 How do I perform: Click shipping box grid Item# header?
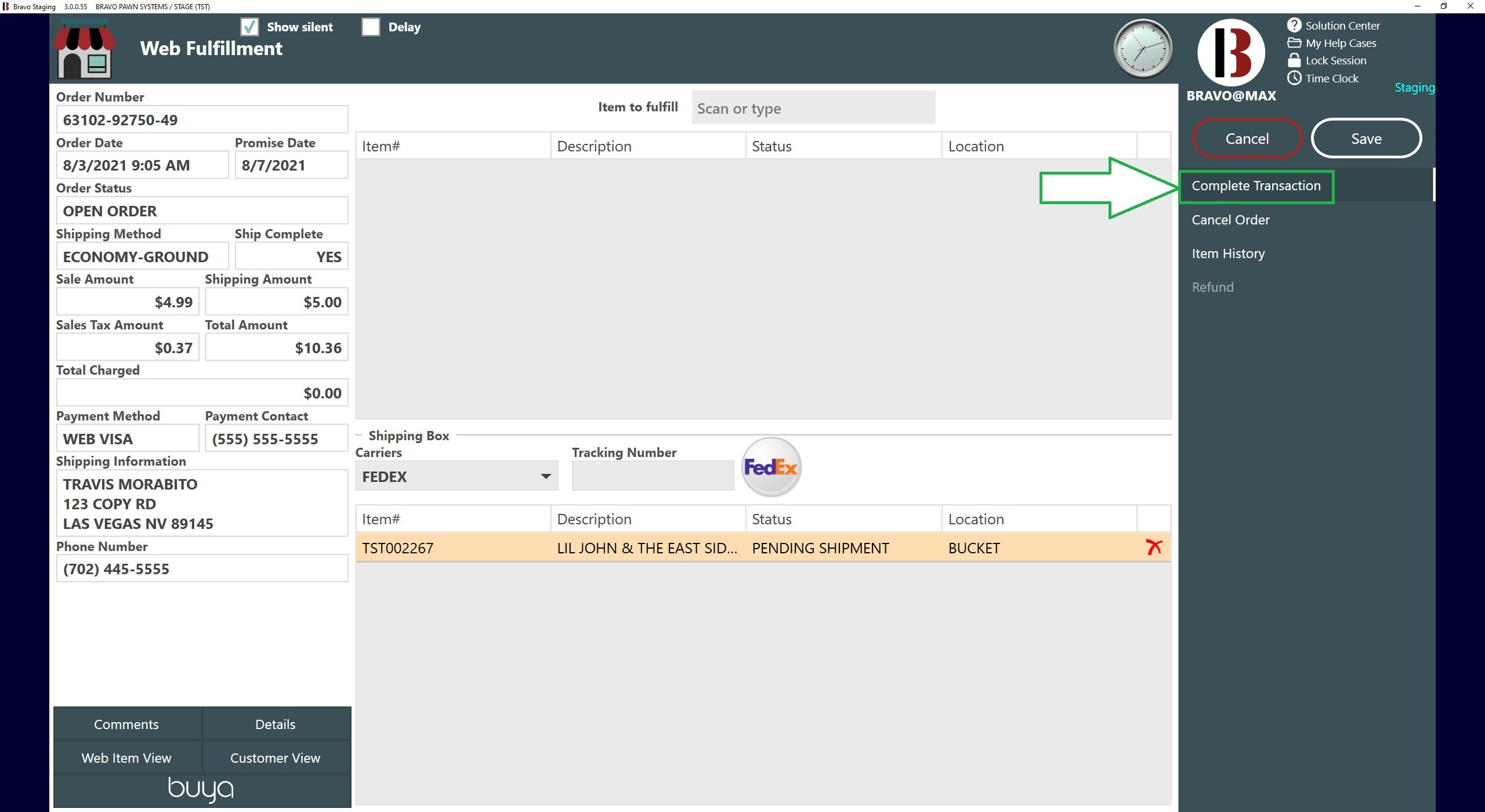(x=453, y=519)
